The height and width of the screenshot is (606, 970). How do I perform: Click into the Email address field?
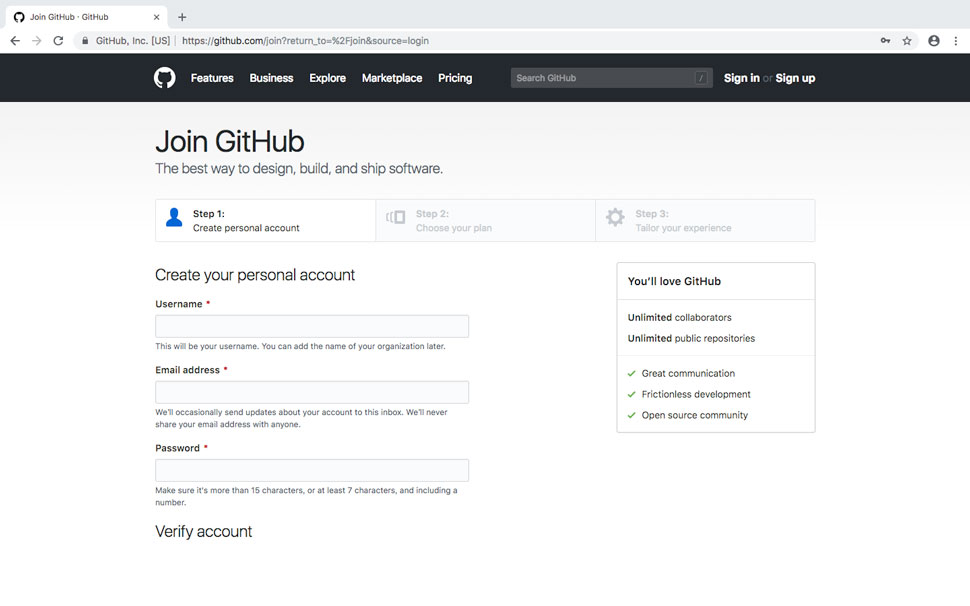coord(312,393)
